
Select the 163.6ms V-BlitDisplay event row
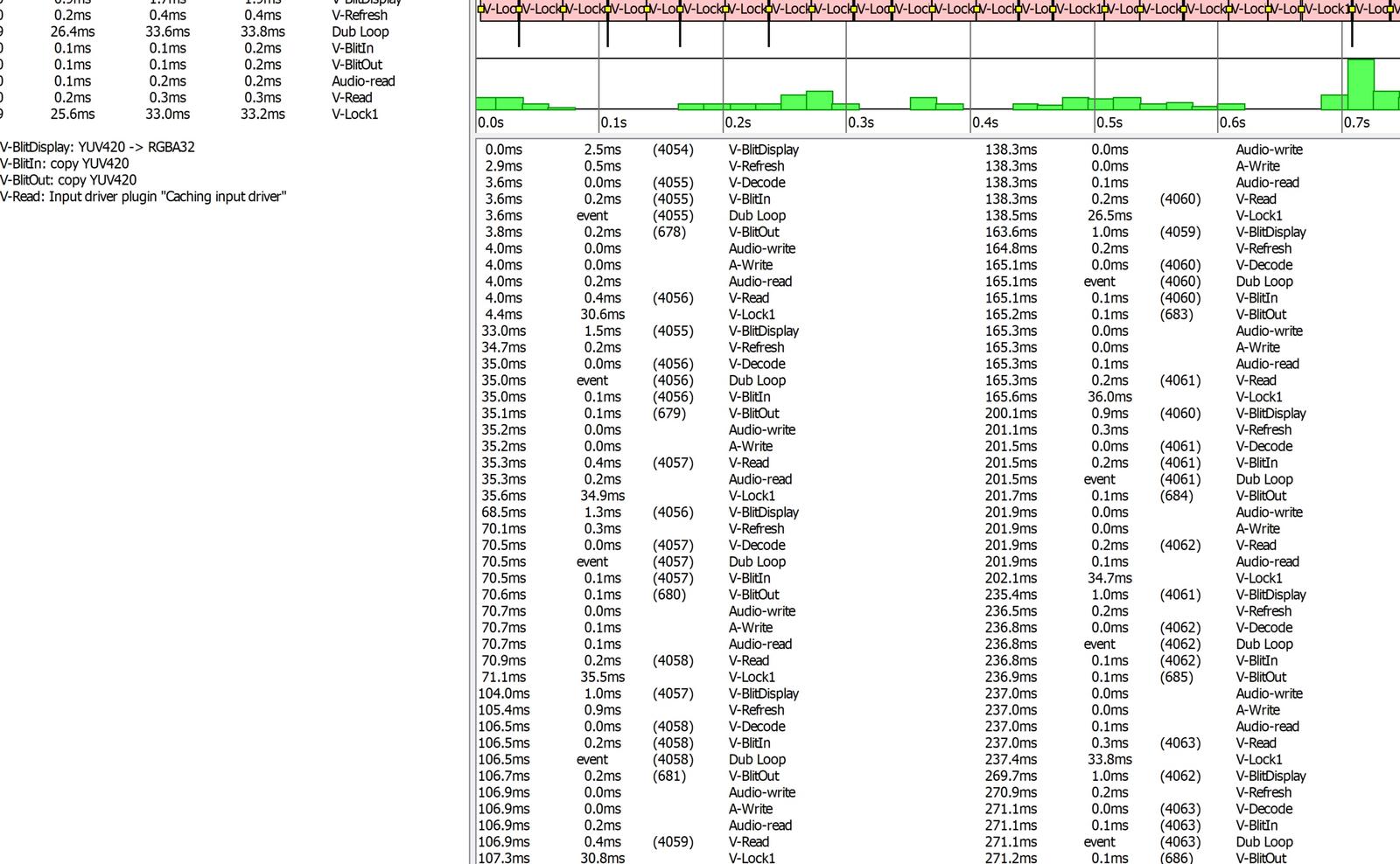[1146, 232]
